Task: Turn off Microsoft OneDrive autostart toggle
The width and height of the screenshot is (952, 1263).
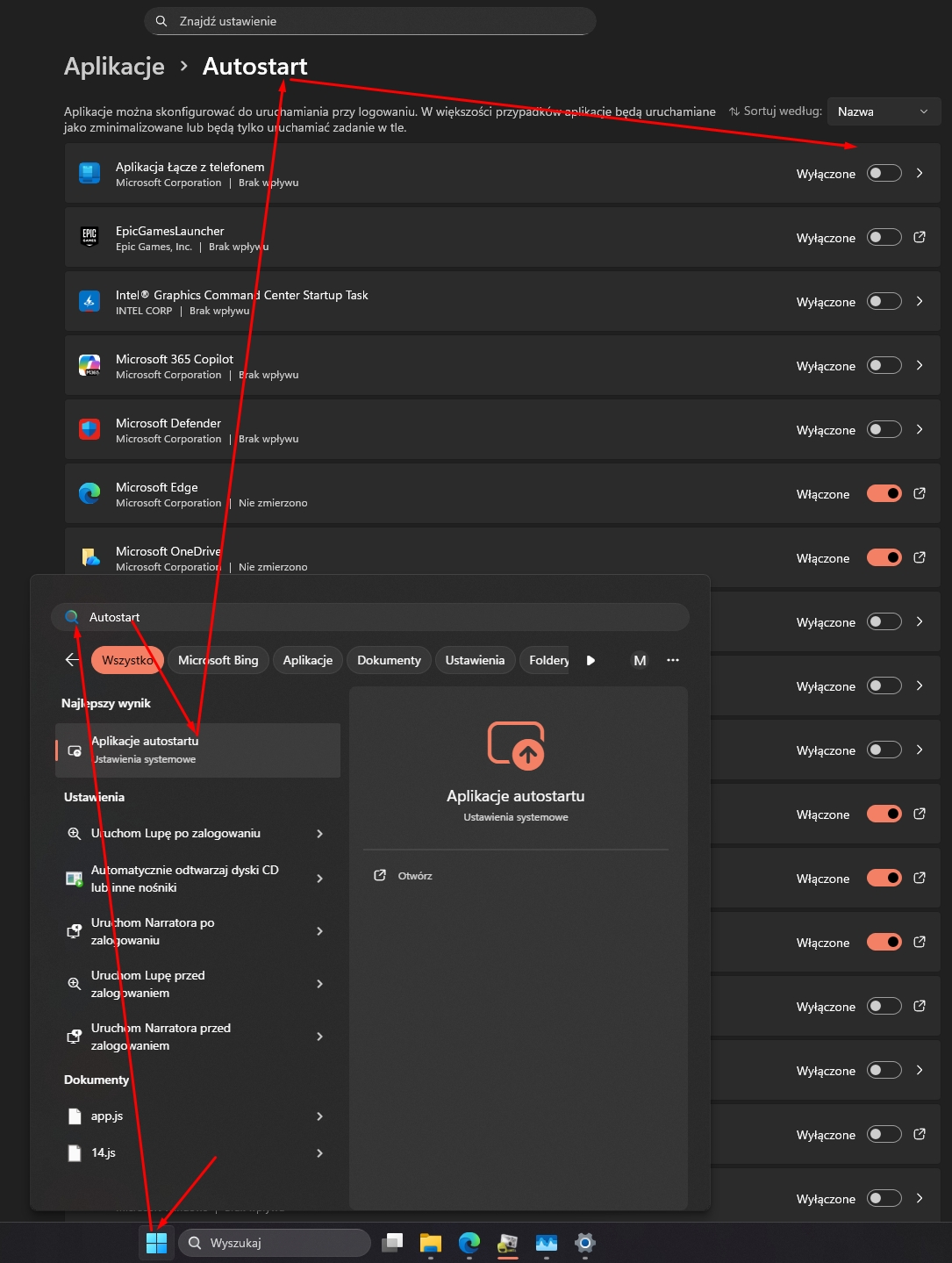Action: pos(884,557)
